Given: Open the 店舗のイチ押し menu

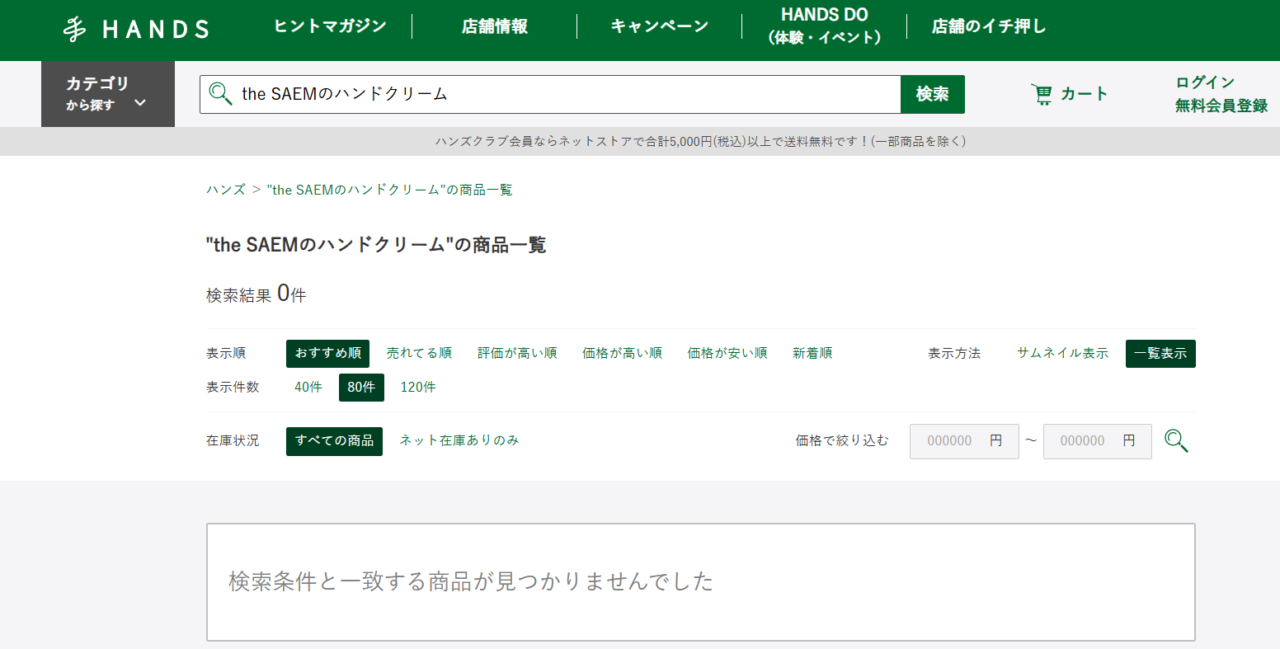Looking at the screenshot, I should 989,27.
